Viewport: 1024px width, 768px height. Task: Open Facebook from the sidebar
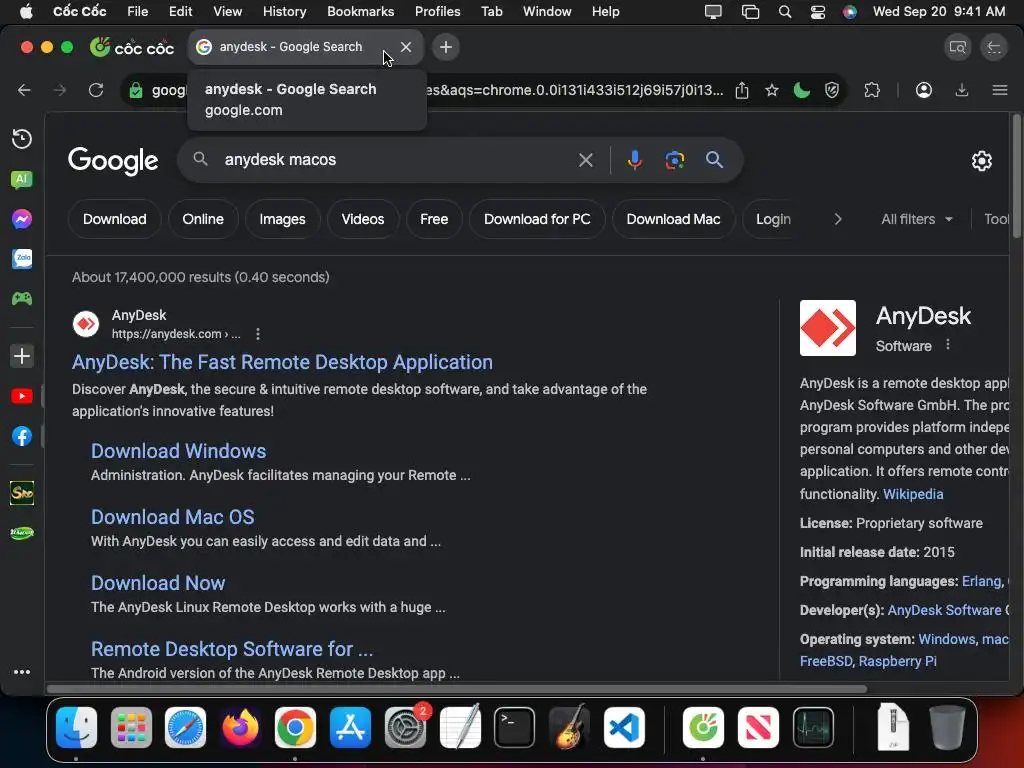click(x=22, y=436)
